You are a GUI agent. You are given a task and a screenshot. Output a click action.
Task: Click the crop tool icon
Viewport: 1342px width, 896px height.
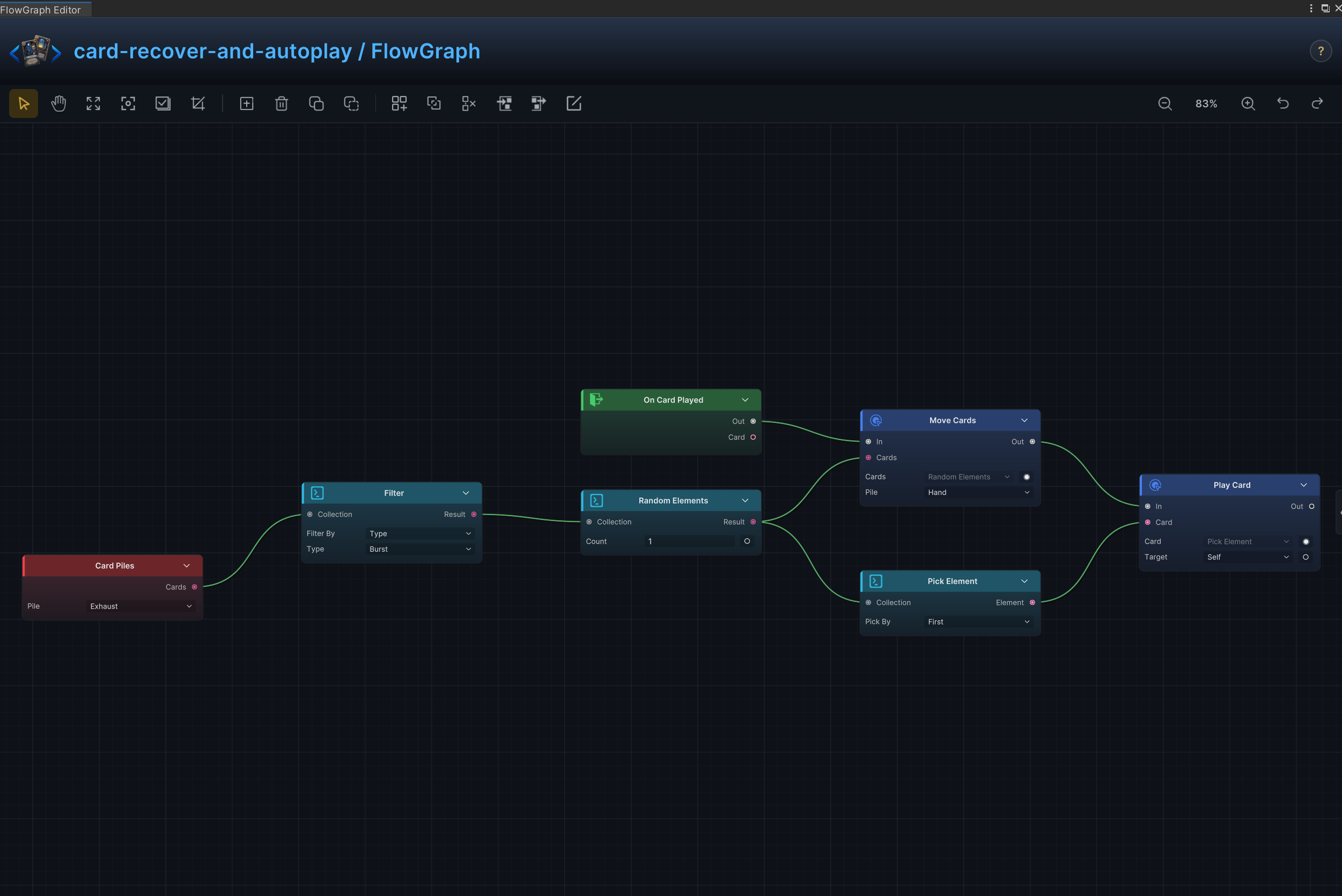pos(198,103)
